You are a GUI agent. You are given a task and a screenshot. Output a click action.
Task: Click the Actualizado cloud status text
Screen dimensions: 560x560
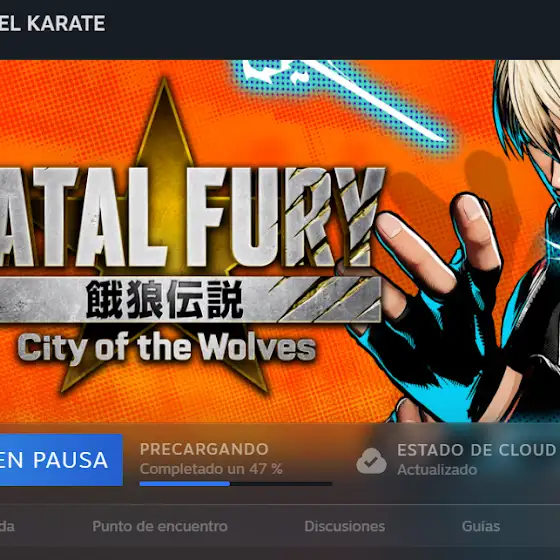437,470
